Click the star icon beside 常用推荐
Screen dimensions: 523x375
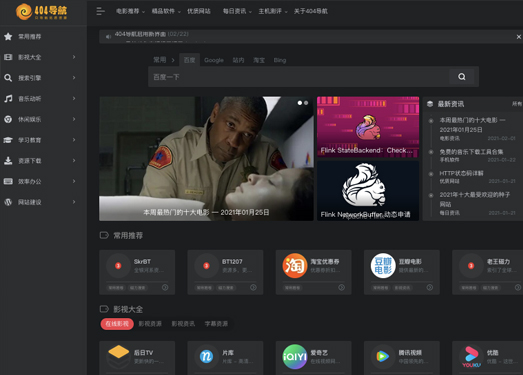tap(8, 36)
